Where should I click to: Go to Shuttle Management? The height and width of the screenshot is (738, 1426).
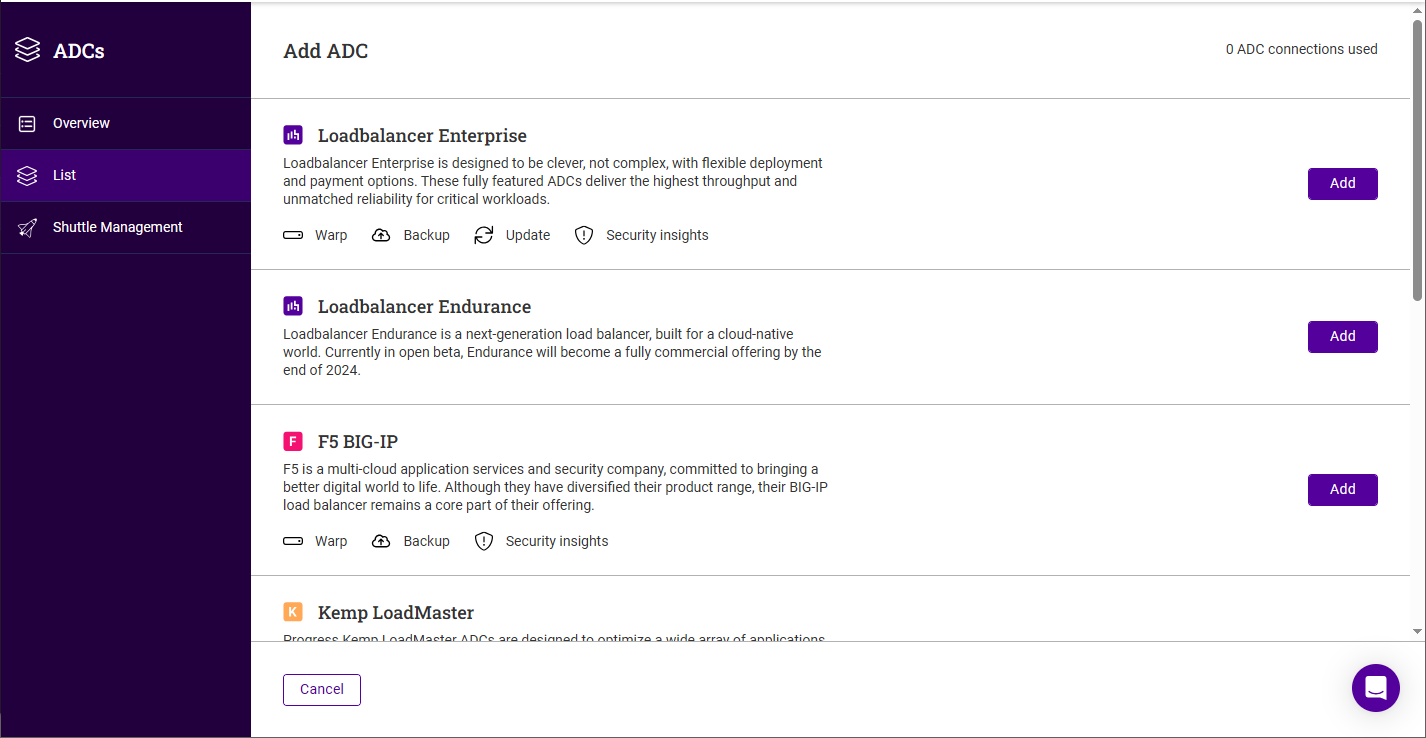(126, 228)
